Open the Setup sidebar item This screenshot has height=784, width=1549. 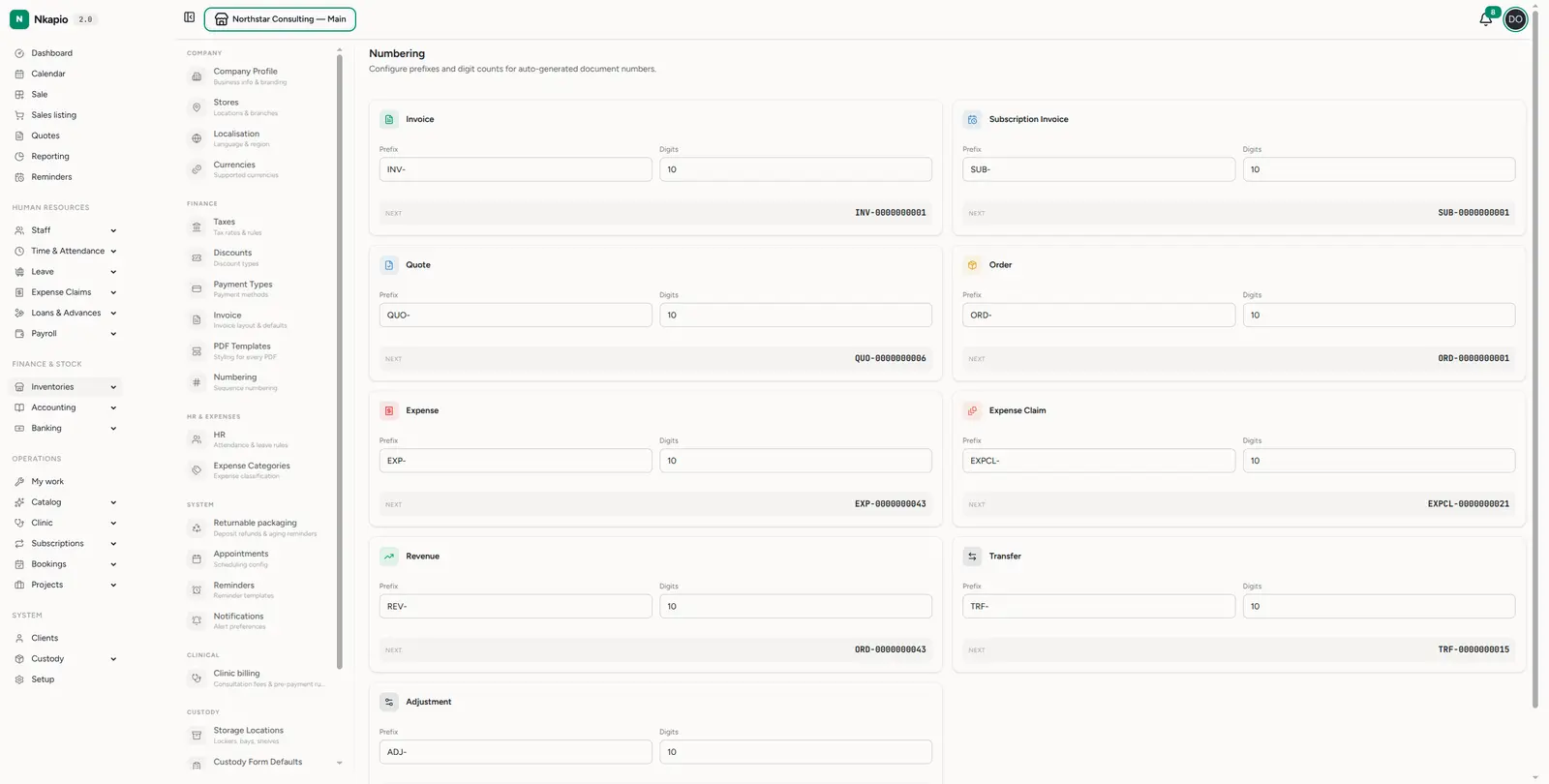(65, 679)
